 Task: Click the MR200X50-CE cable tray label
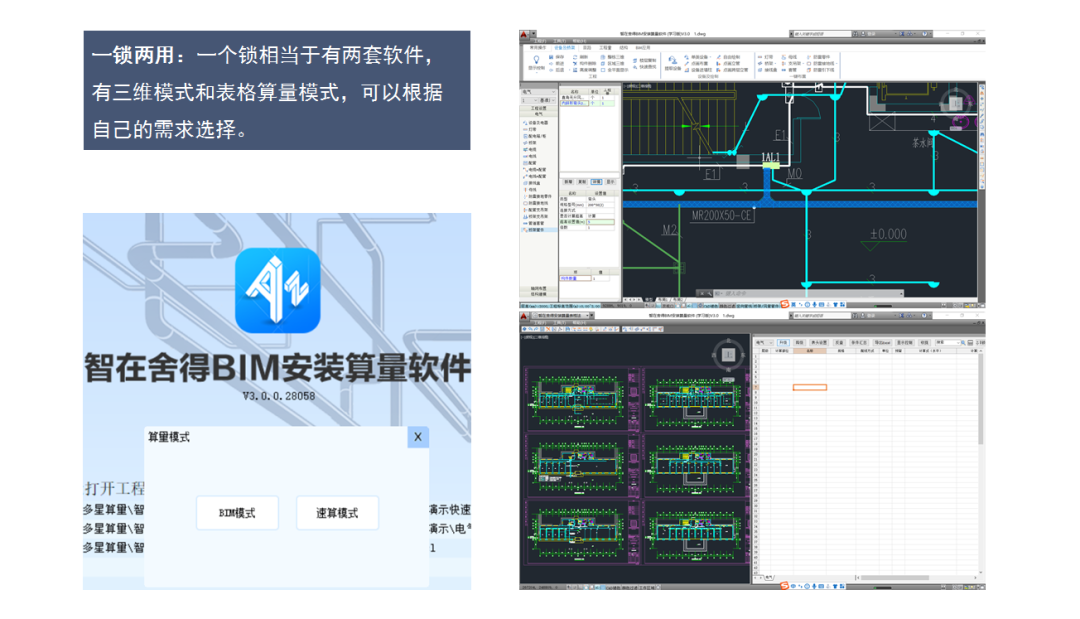click(722, 216)
